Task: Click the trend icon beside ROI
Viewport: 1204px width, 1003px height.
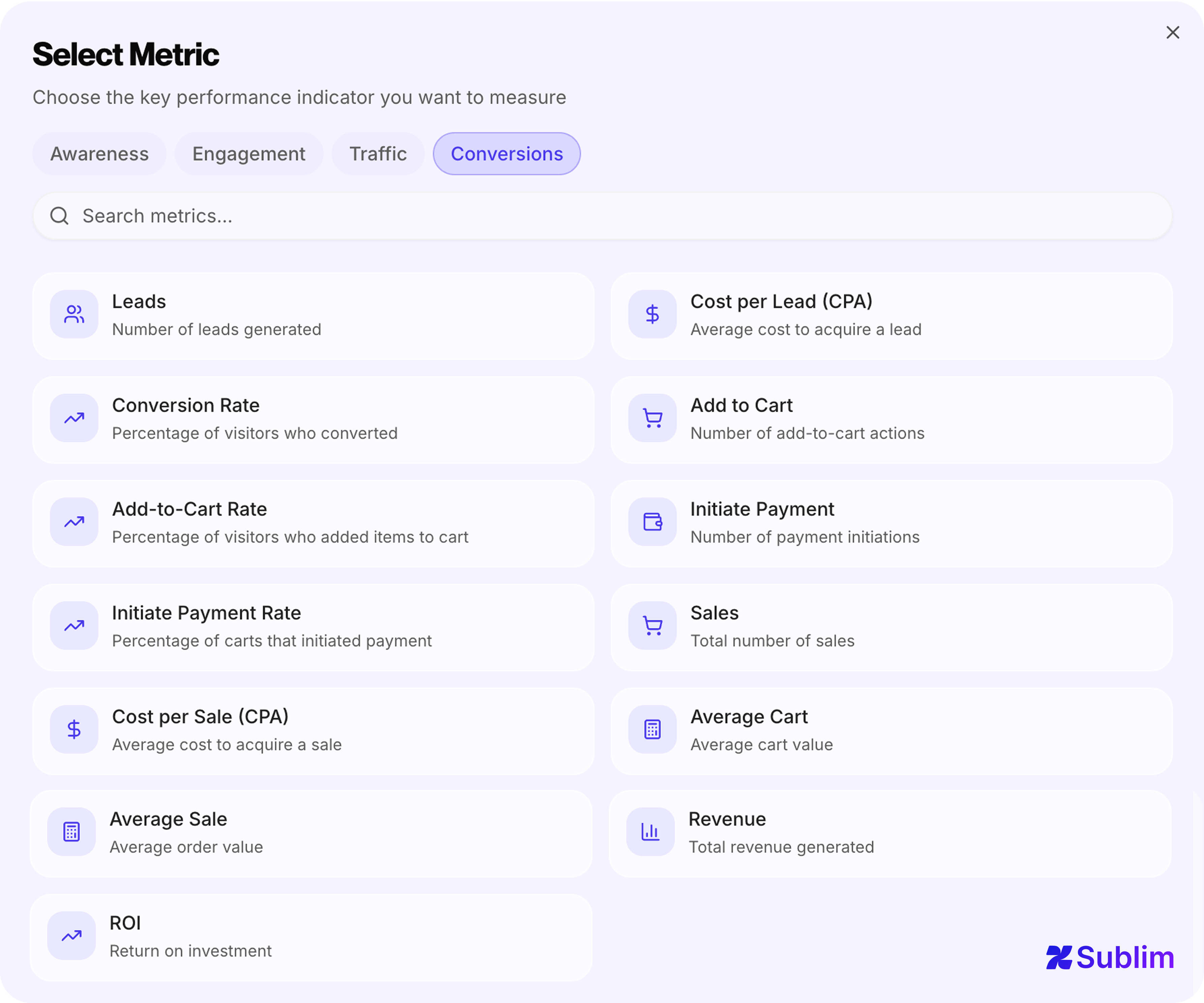Action: 72,935
